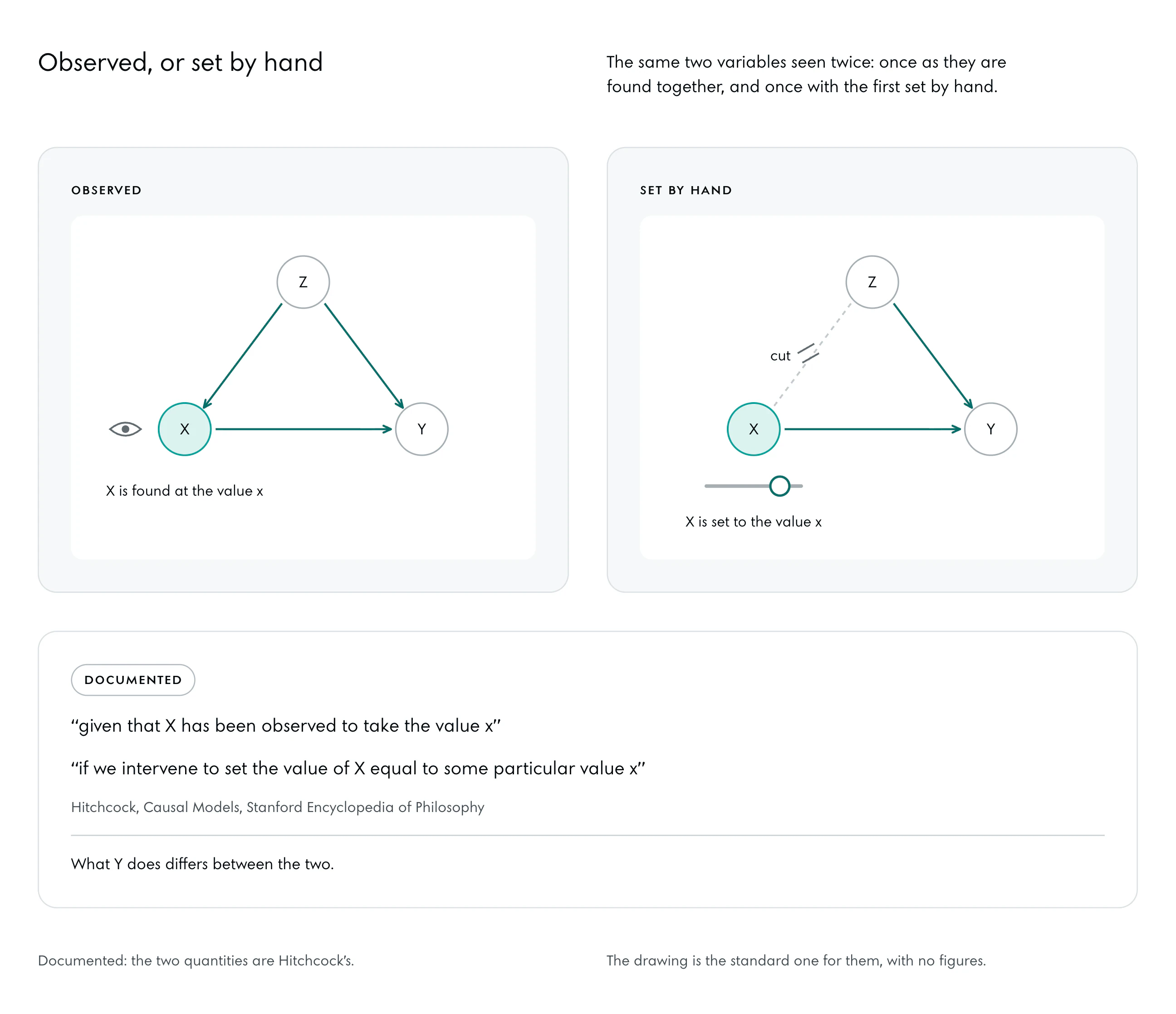Open the Hitchcock Causal Models citation
1176x1014 pixels.
click(278, 807)
